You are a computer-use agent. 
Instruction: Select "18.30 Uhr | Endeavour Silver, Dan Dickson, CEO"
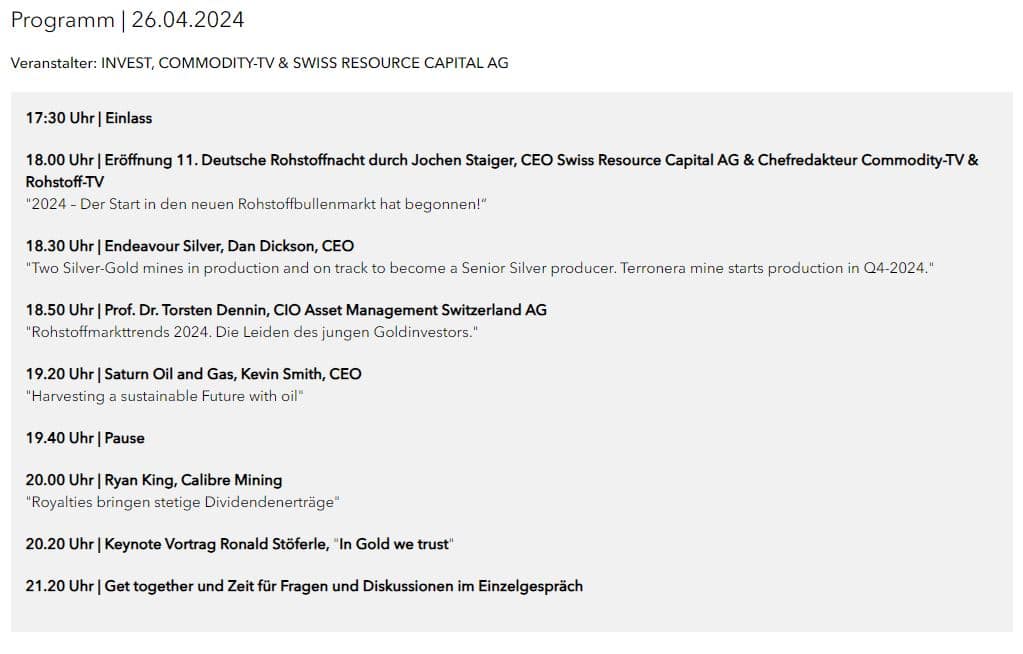pos(190,246)
